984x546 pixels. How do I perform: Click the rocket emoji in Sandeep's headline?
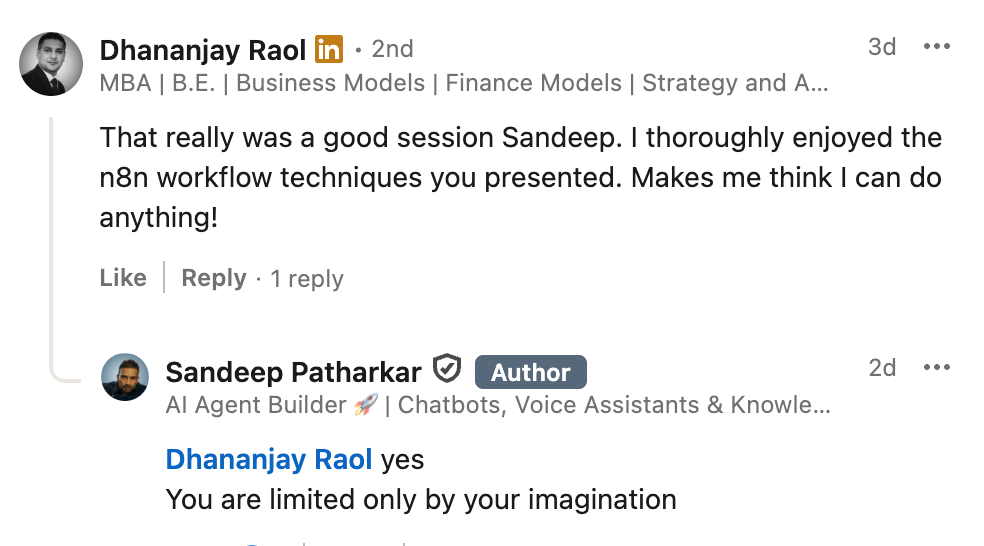[365, 405]
